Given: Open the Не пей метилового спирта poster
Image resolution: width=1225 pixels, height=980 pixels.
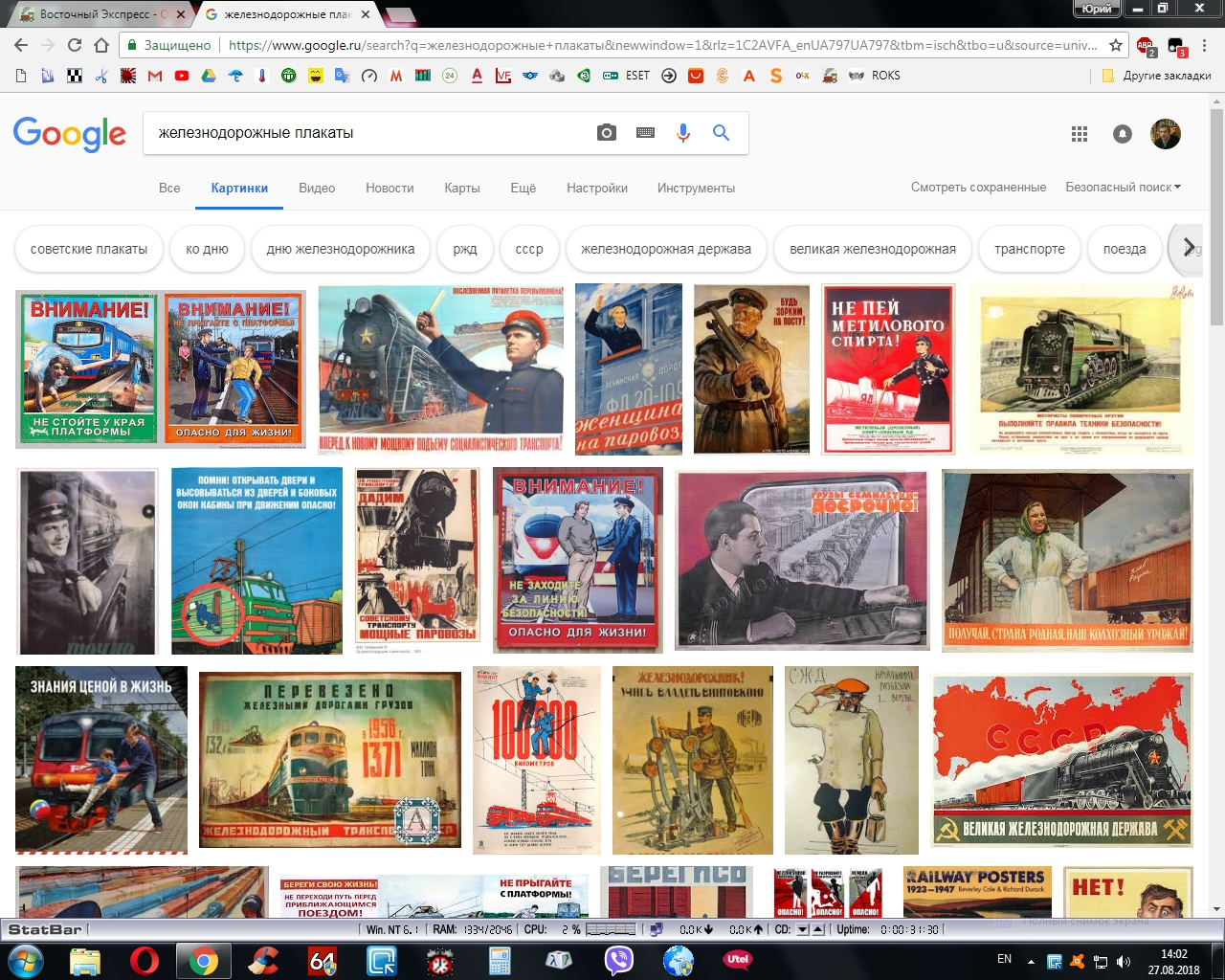Looking at the screenshot, I should [x=888, y=368].
